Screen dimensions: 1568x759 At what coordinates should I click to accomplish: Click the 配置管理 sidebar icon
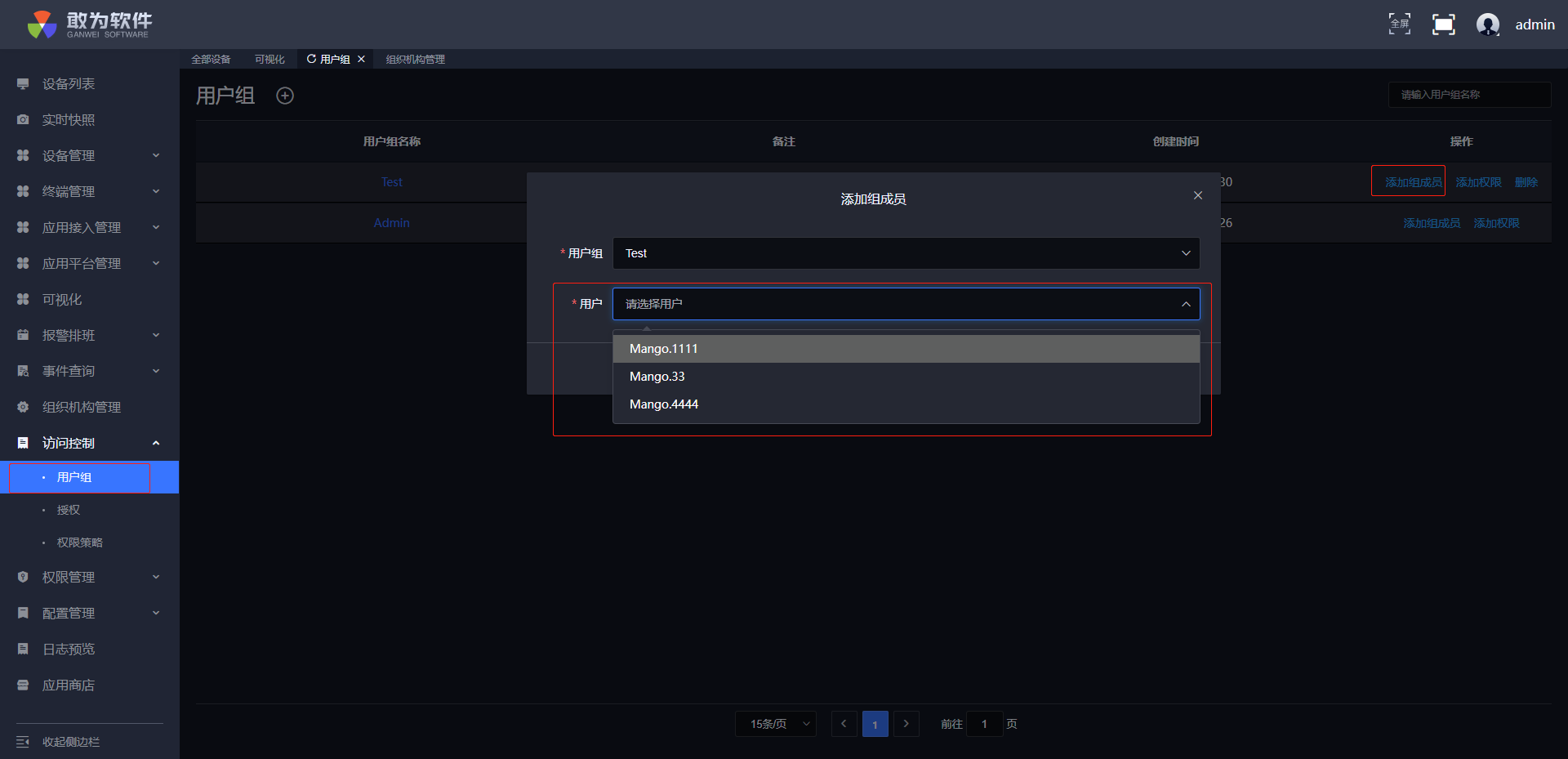pos(23,614)
